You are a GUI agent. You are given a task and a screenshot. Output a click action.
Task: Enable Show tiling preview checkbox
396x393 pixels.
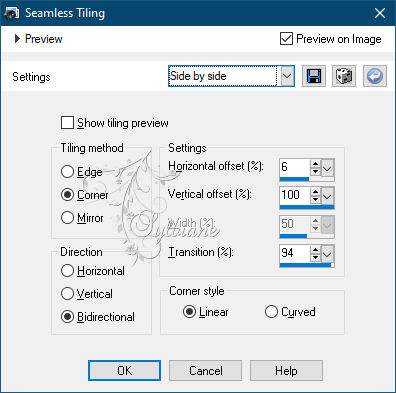click(67, 123)
